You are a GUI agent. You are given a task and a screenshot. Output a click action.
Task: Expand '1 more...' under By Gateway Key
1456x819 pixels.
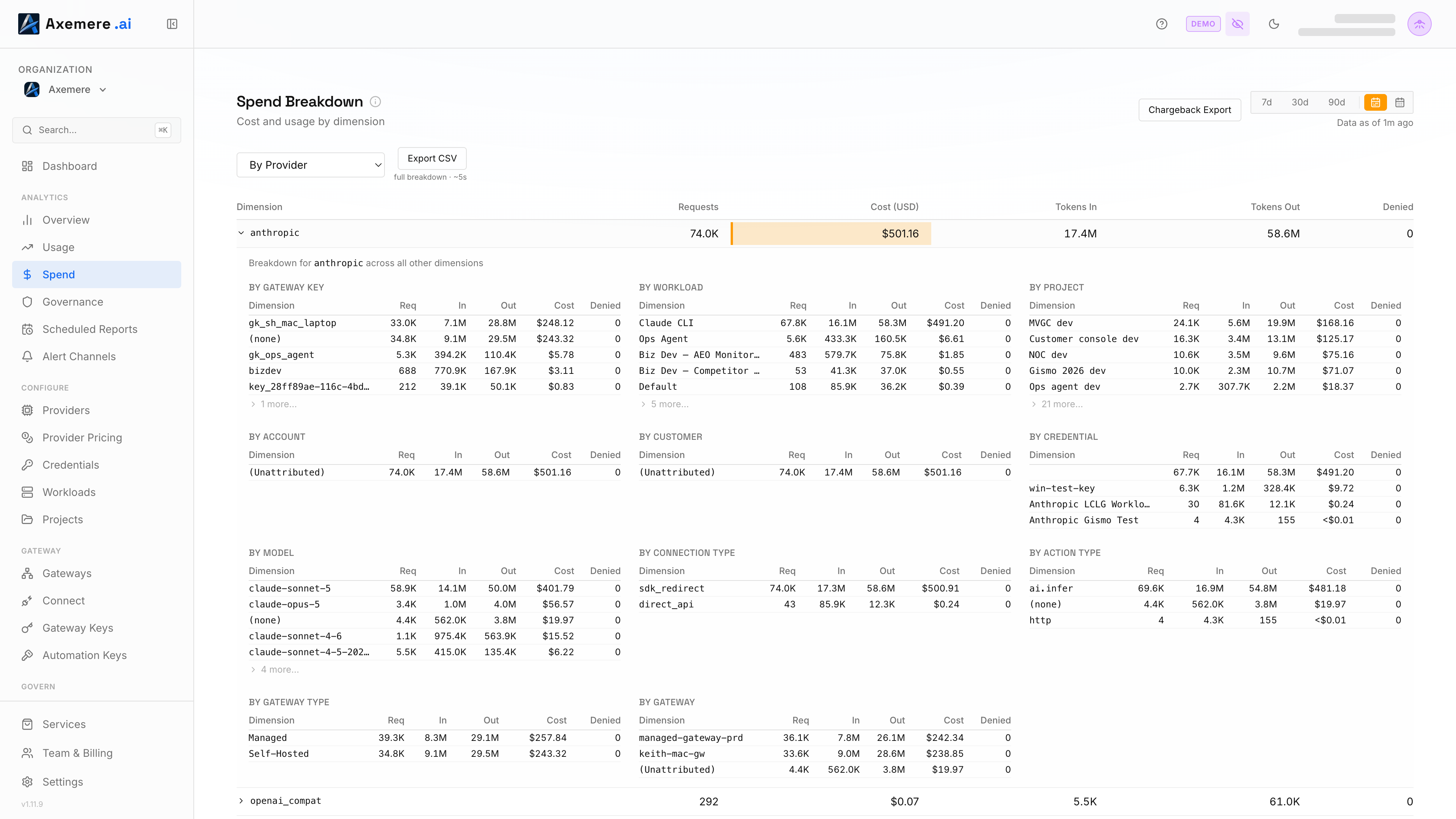[273, 404]
